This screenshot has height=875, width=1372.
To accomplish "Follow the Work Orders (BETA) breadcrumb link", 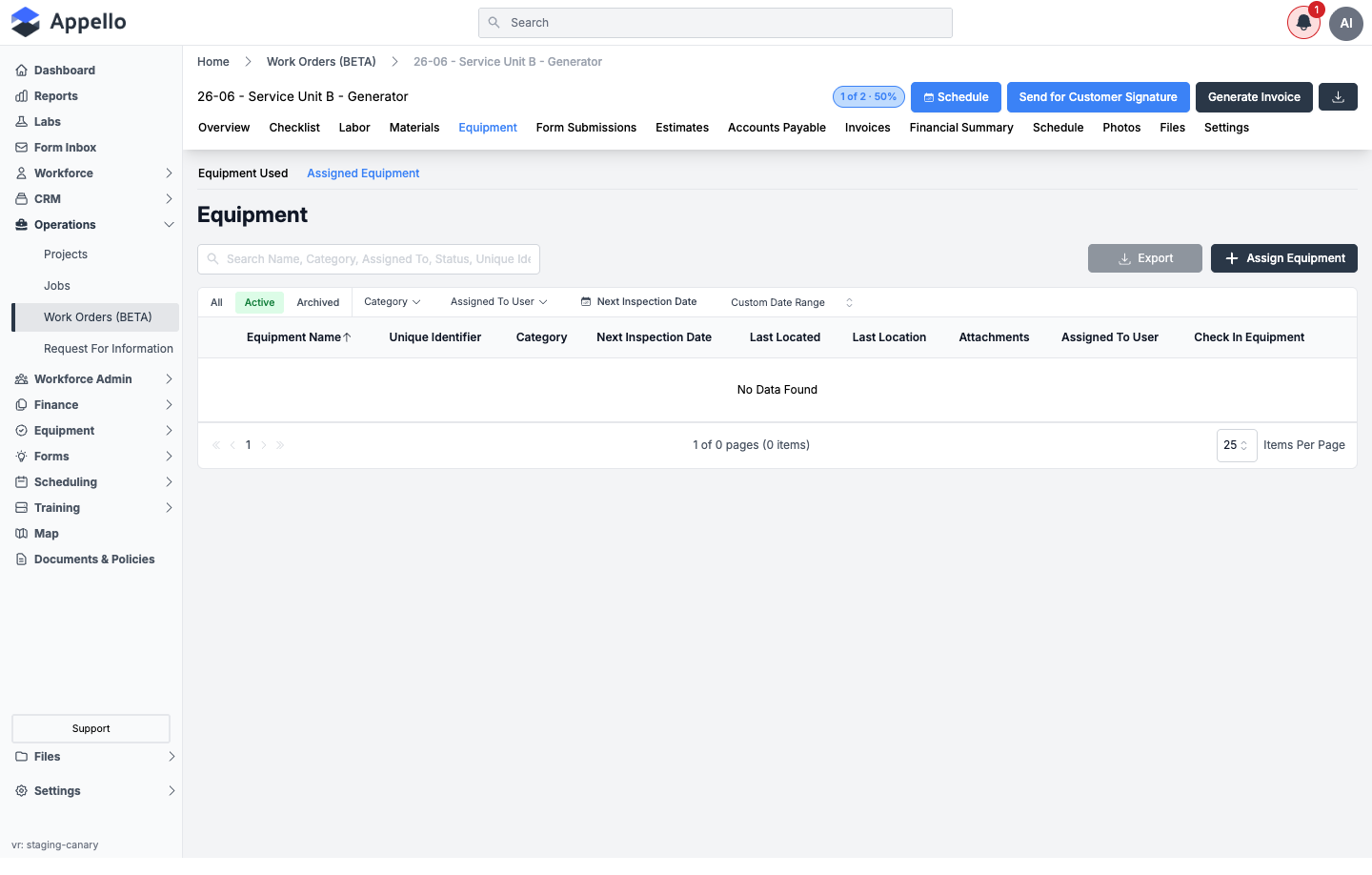I will (x=321, y=62).
